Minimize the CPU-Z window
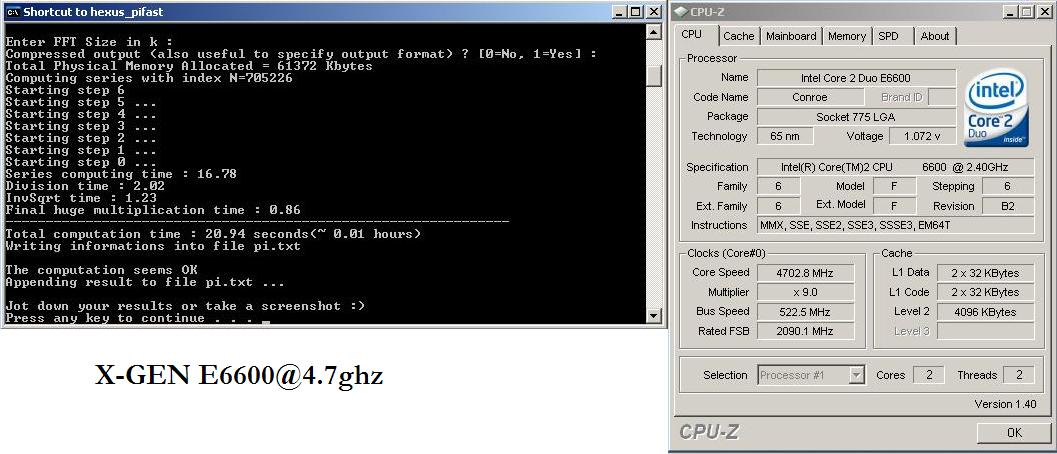Screen dimensions: 1057x454 click(1010, 12)
